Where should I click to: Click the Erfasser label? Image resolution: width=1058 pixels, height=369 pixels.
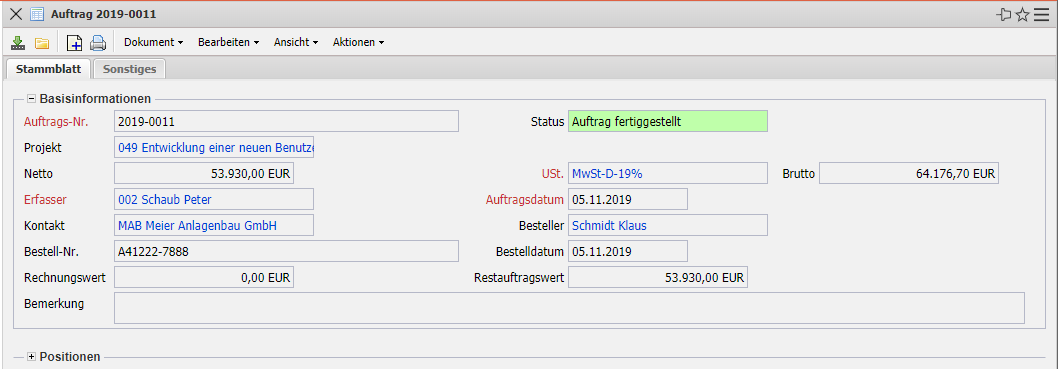46,200
